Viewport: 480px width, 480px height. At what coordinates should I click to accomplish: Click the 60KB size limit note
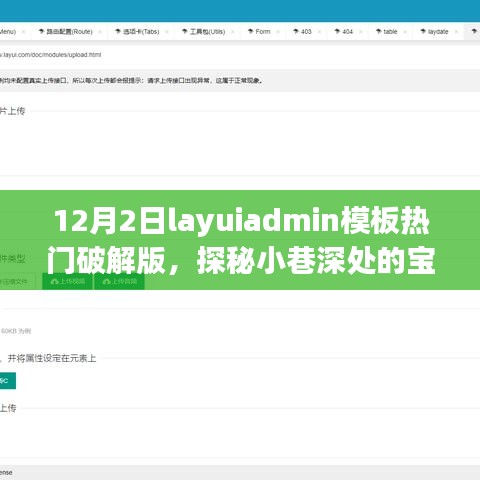coord(16,331)
